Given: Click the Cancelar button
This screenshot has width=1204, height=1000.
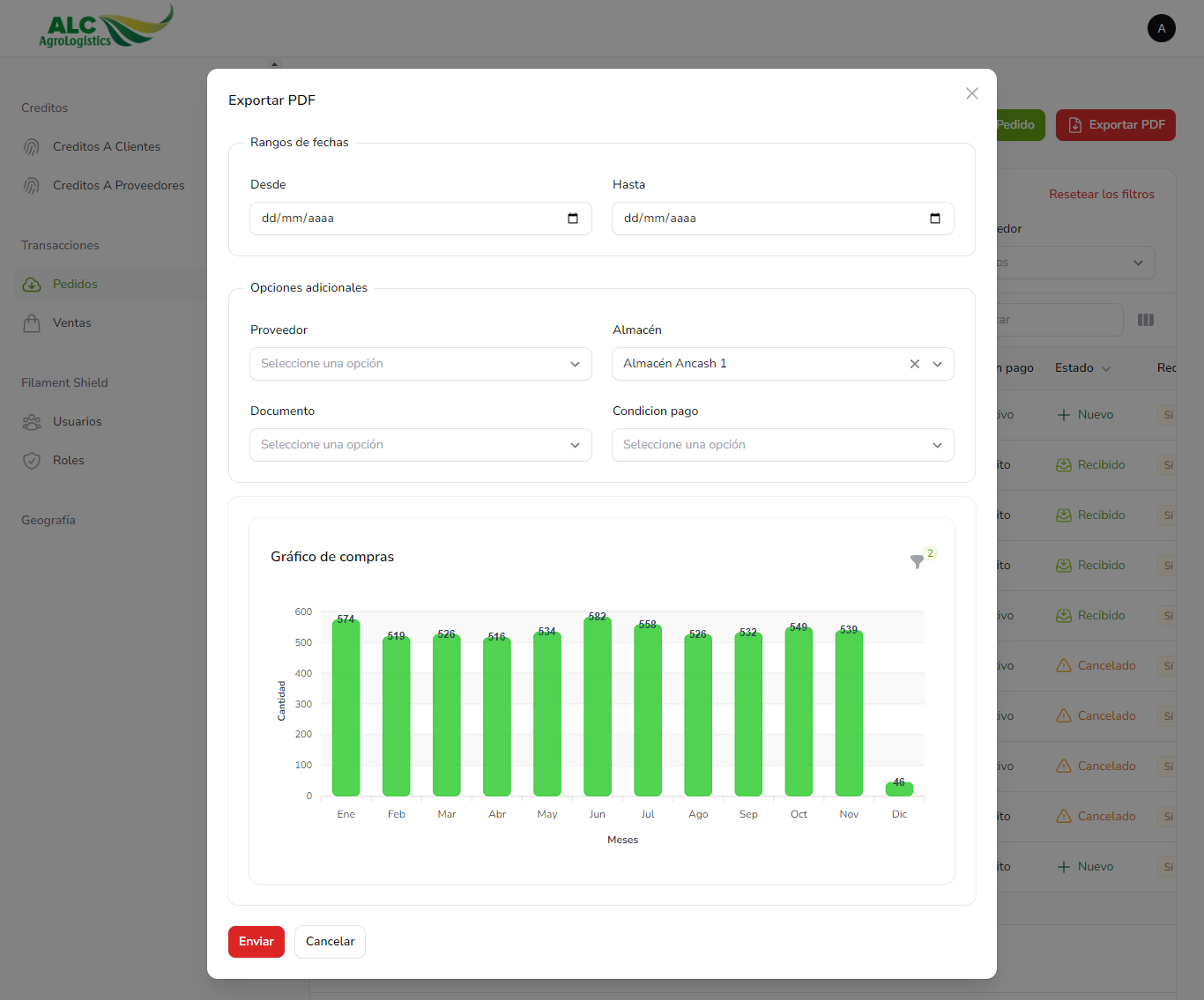Looking at the screenshot, I should pos(330,941).
